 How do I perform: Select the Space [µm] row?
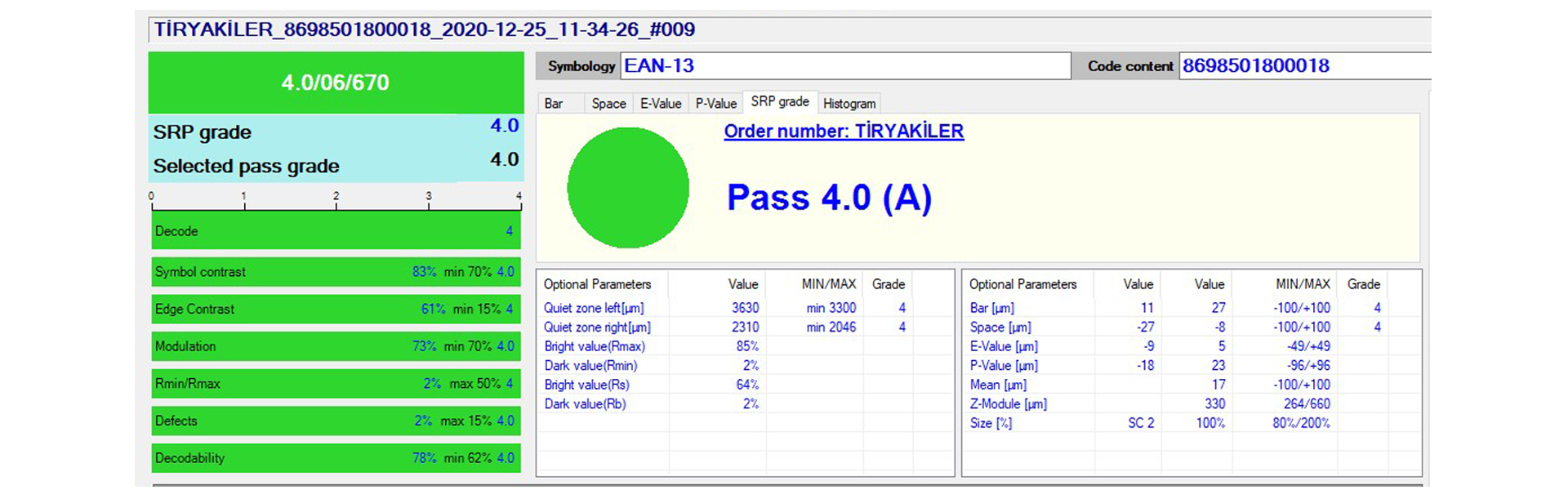(1192, 327)
